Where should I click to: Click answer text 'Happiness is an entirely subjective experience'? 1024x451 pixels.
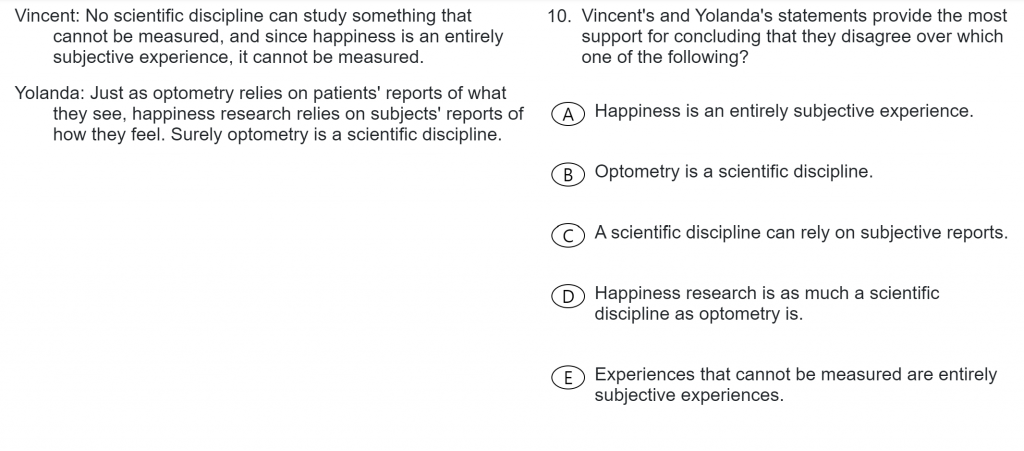(784, 111)
